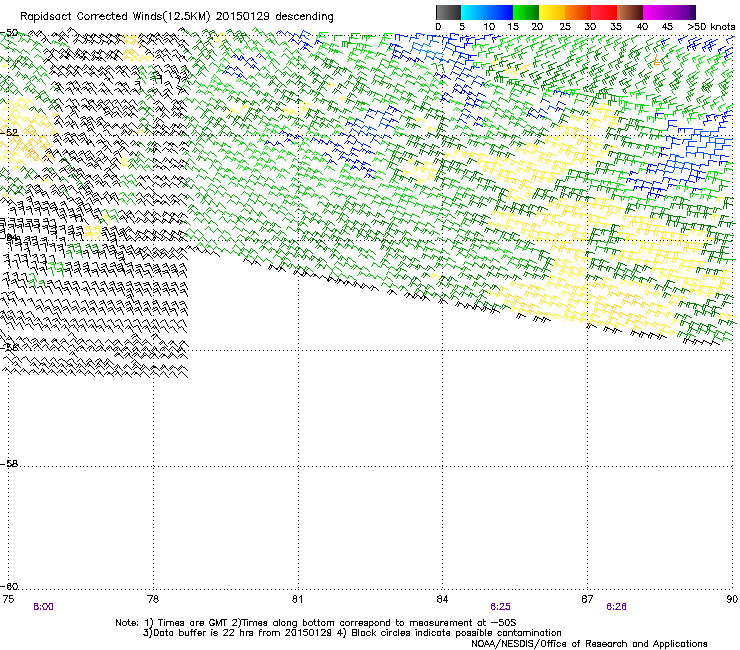740x650 pixels.
Task: Click the note 'measurement at -50S'
Action: 465,623
